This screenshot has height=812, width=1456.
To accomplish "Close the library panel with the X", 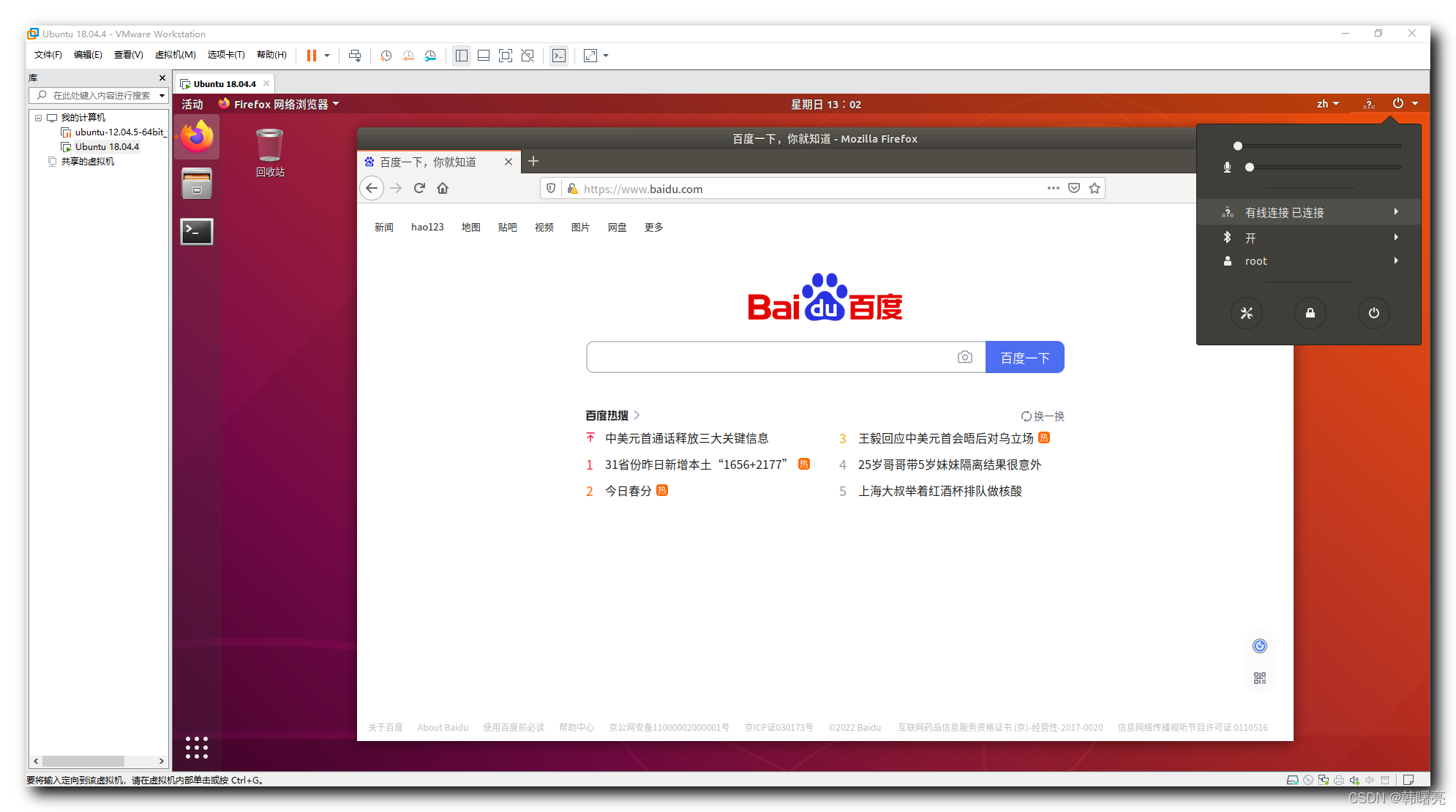I will pos(162,78).
